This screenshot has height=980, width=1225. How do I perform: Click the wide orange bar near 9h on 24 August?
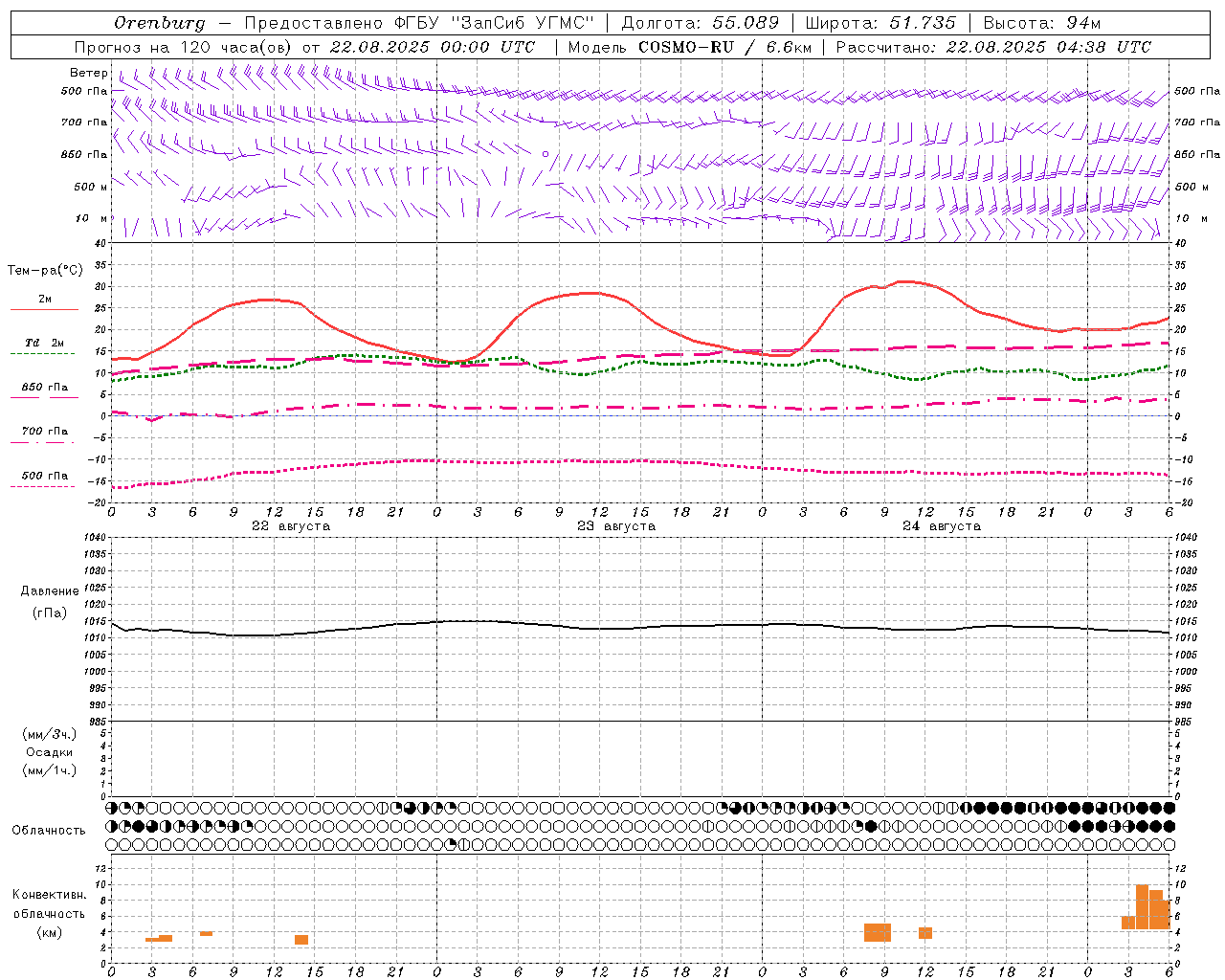(x=878, y=932)
